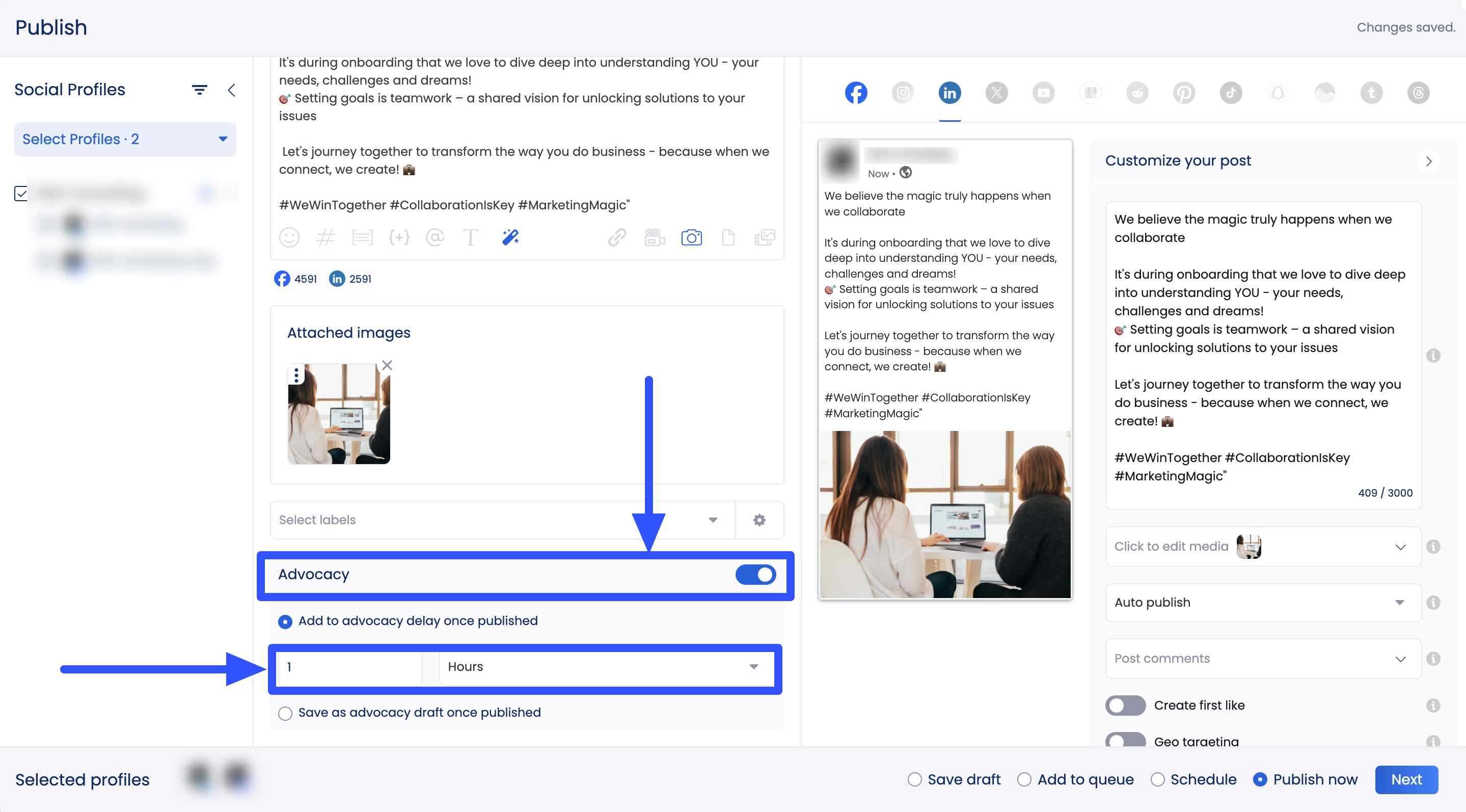
Task: Click the filter icon in Social Profiles
Action: [199, 89]
